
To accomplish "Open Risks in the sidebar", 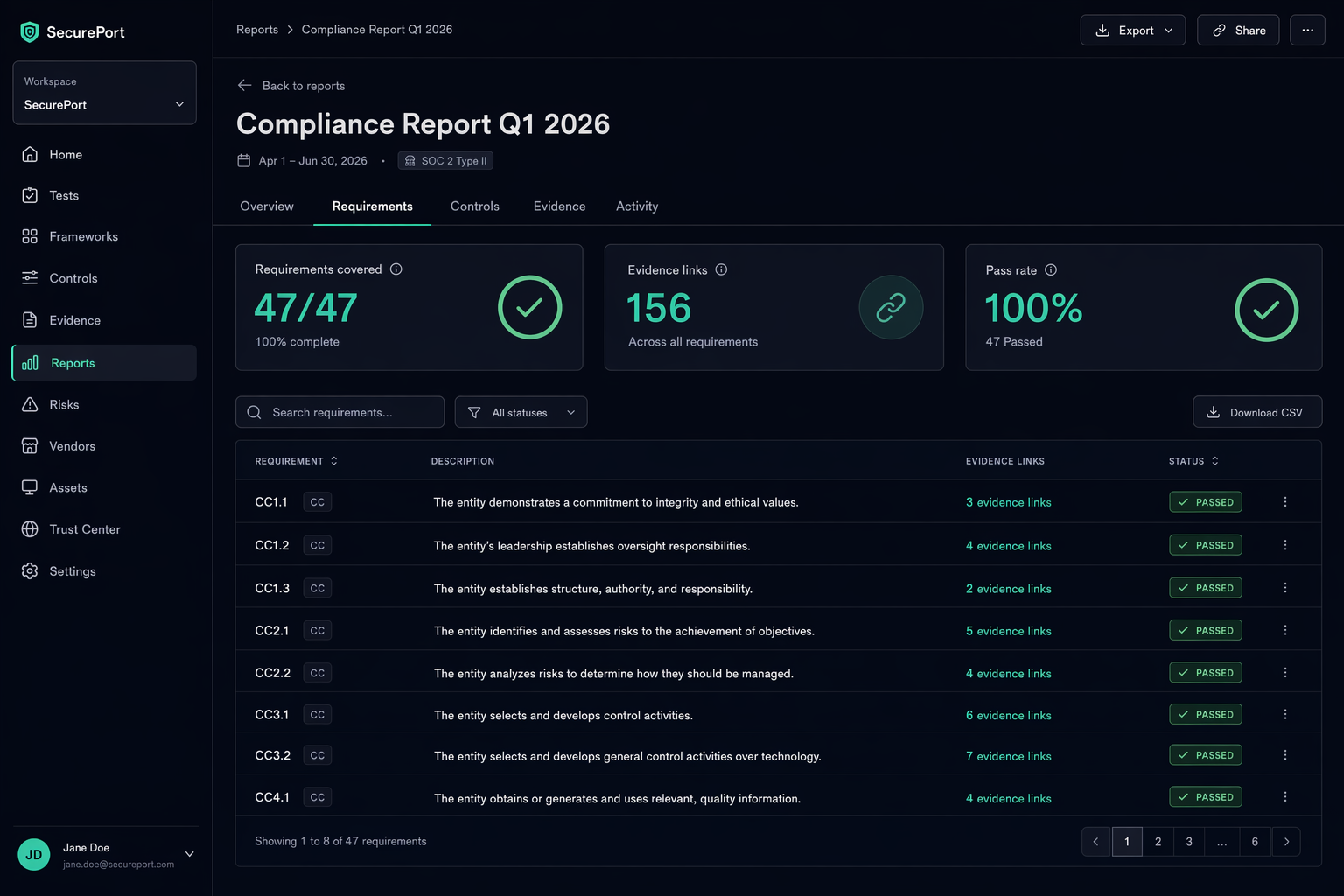I will click(104, 404).
